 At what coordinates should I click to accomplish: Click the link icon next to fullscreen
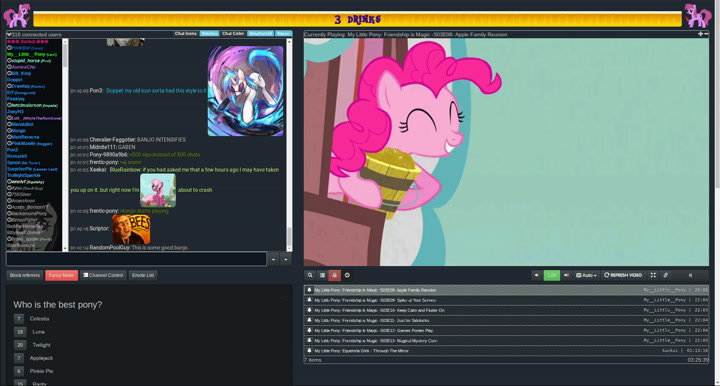[x=665, y=275]
